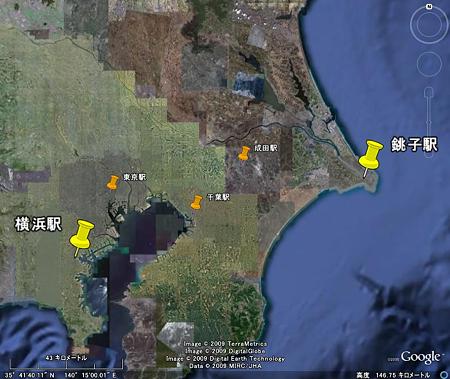The height and width of the screenshot is (379, 450).
Task: Click the 東京駅 text label
Action: [135, 177]
